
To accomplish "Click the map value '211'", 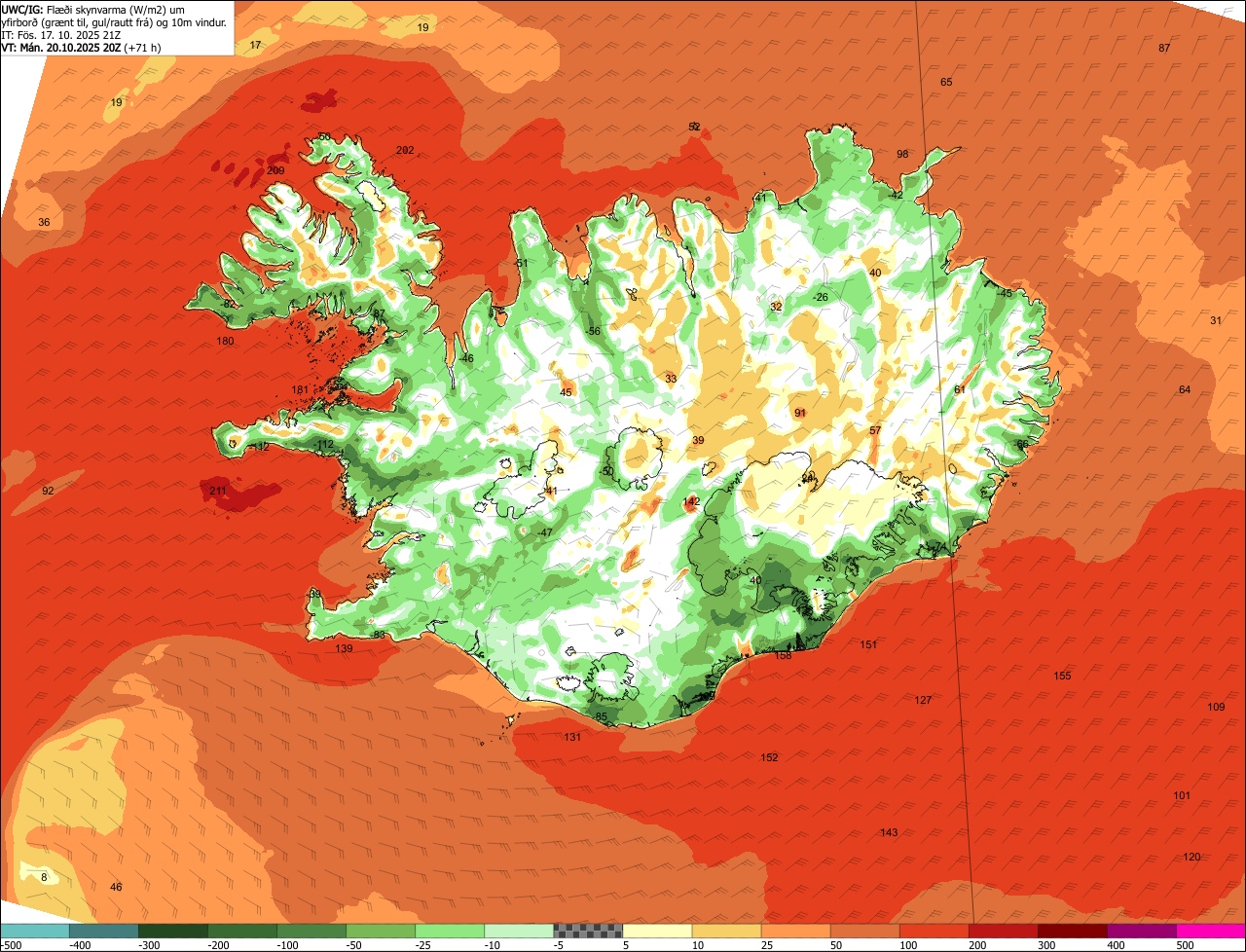I will [218, 491].
